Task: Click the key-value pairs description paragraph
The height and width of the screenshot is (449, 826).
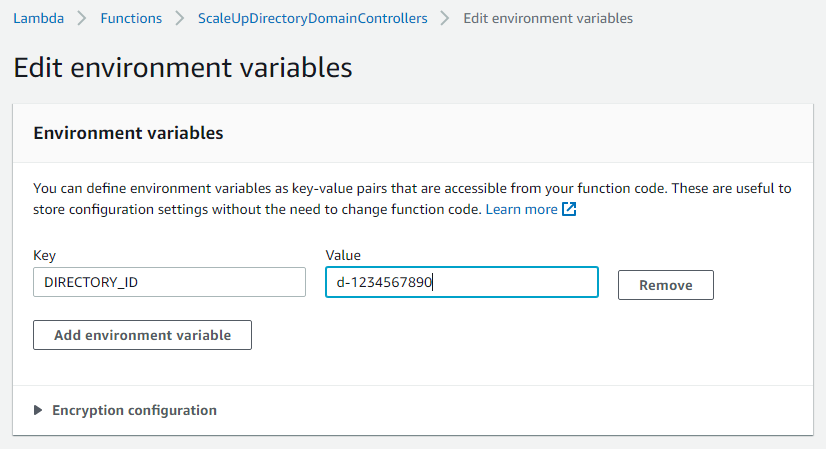Action: [412, 199]
